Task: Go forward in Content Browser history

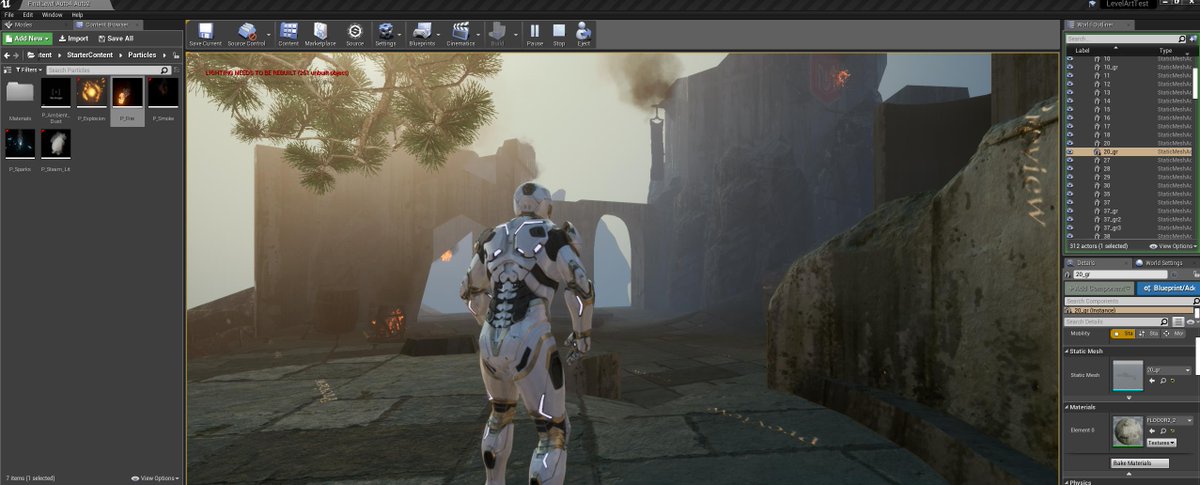Action: 16,55
